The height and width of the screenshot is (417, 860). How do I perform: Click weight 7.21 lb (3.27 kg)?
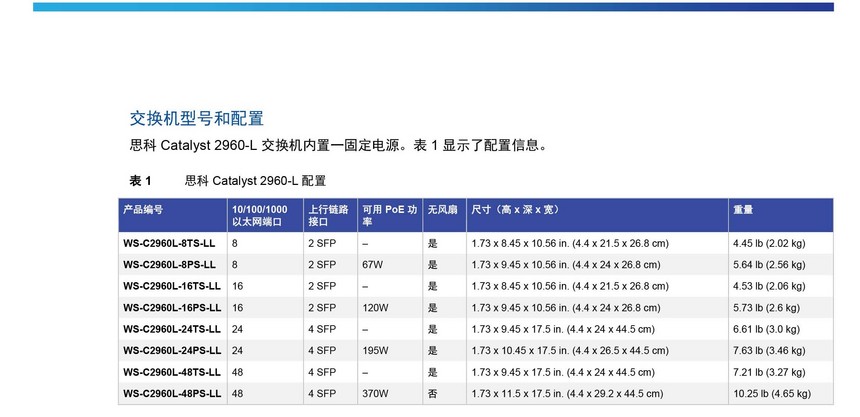[769, 372]
